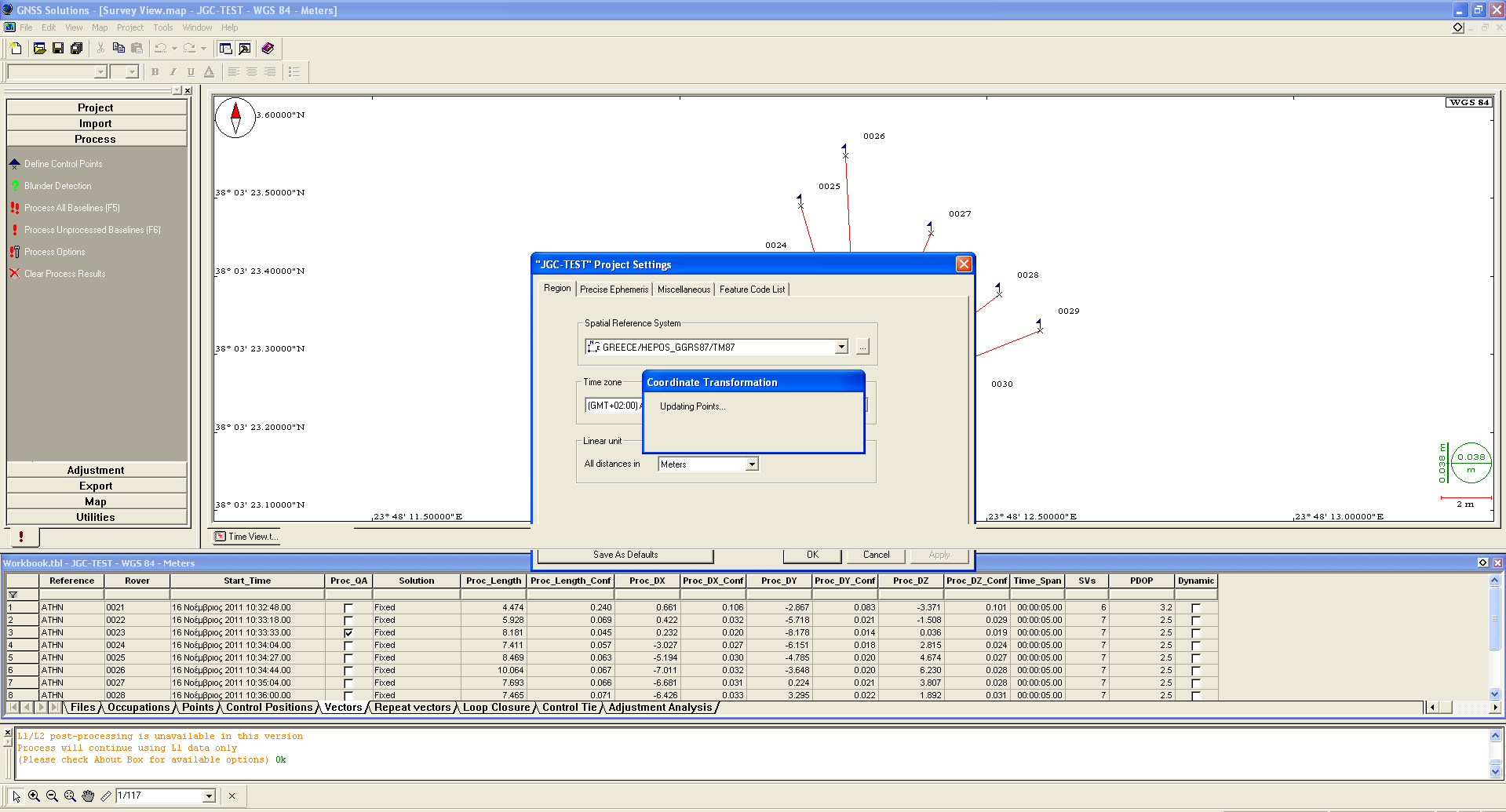Select the ruler distance measure tool

[106, 796]
